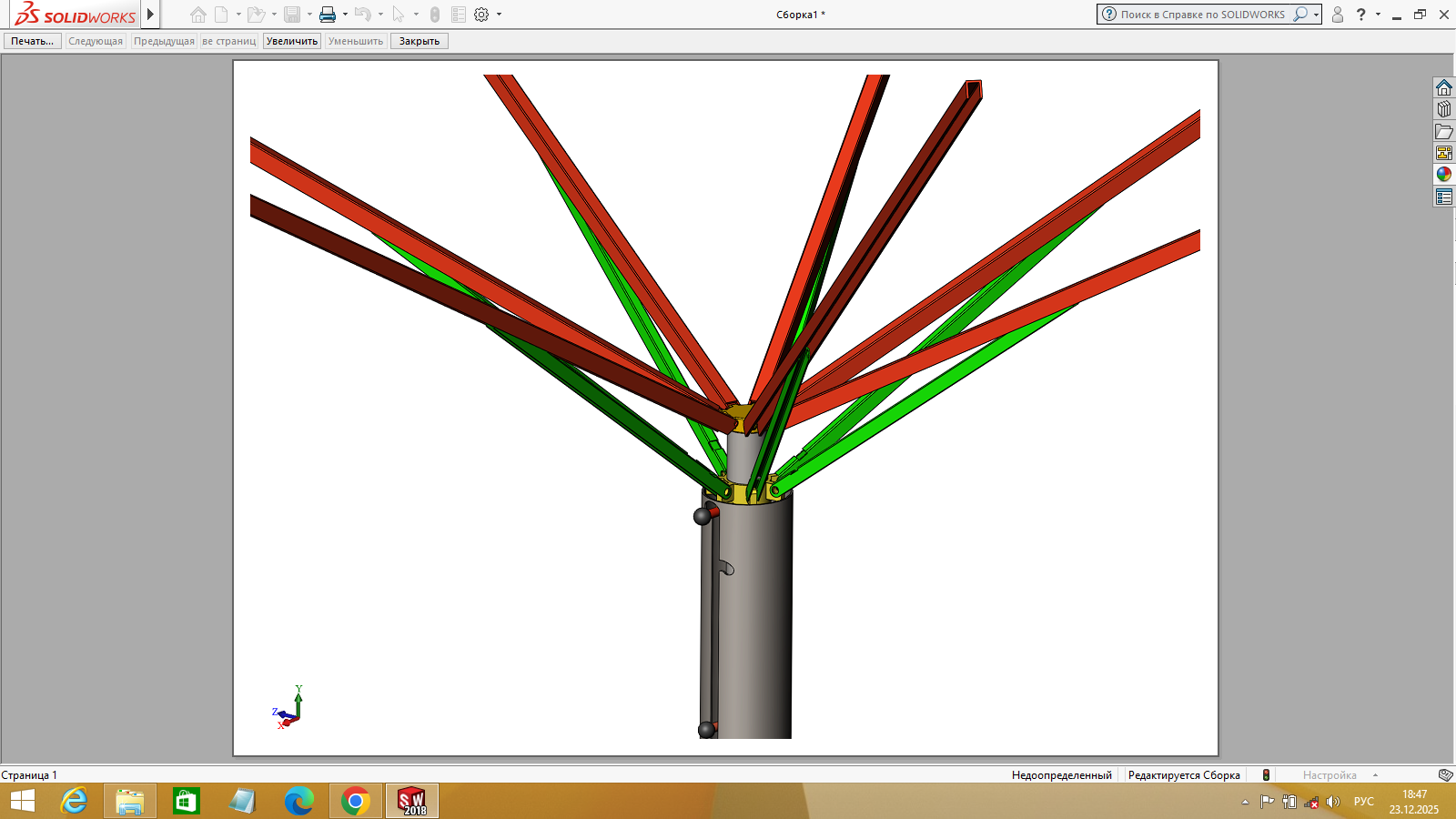Zoom out with the Уменьшить button

(356, 41)
